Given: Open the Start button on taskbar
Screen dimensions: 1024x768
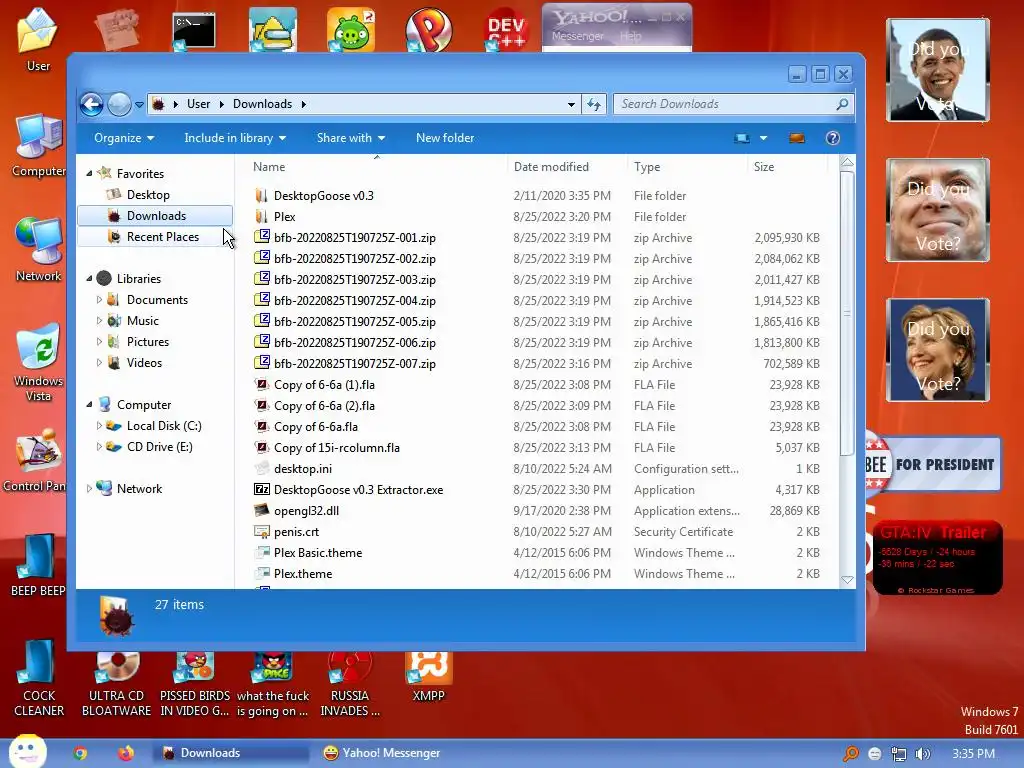Looking at the screenshot, I should pyautogui.click(x=27, y=752).
